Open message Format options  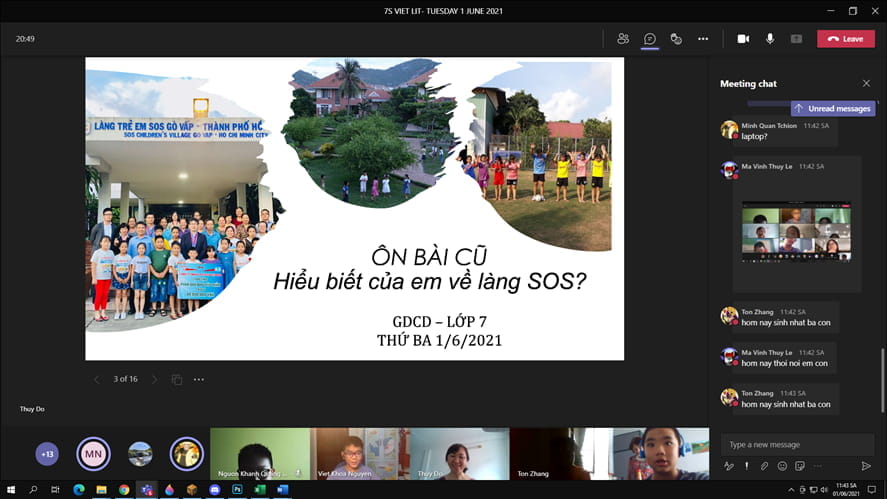[729, 466]
